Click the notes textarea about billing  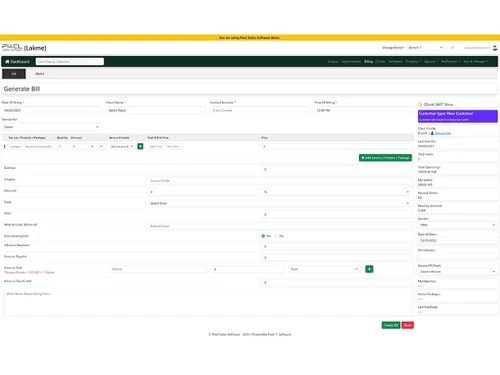(x=208, y=303)
